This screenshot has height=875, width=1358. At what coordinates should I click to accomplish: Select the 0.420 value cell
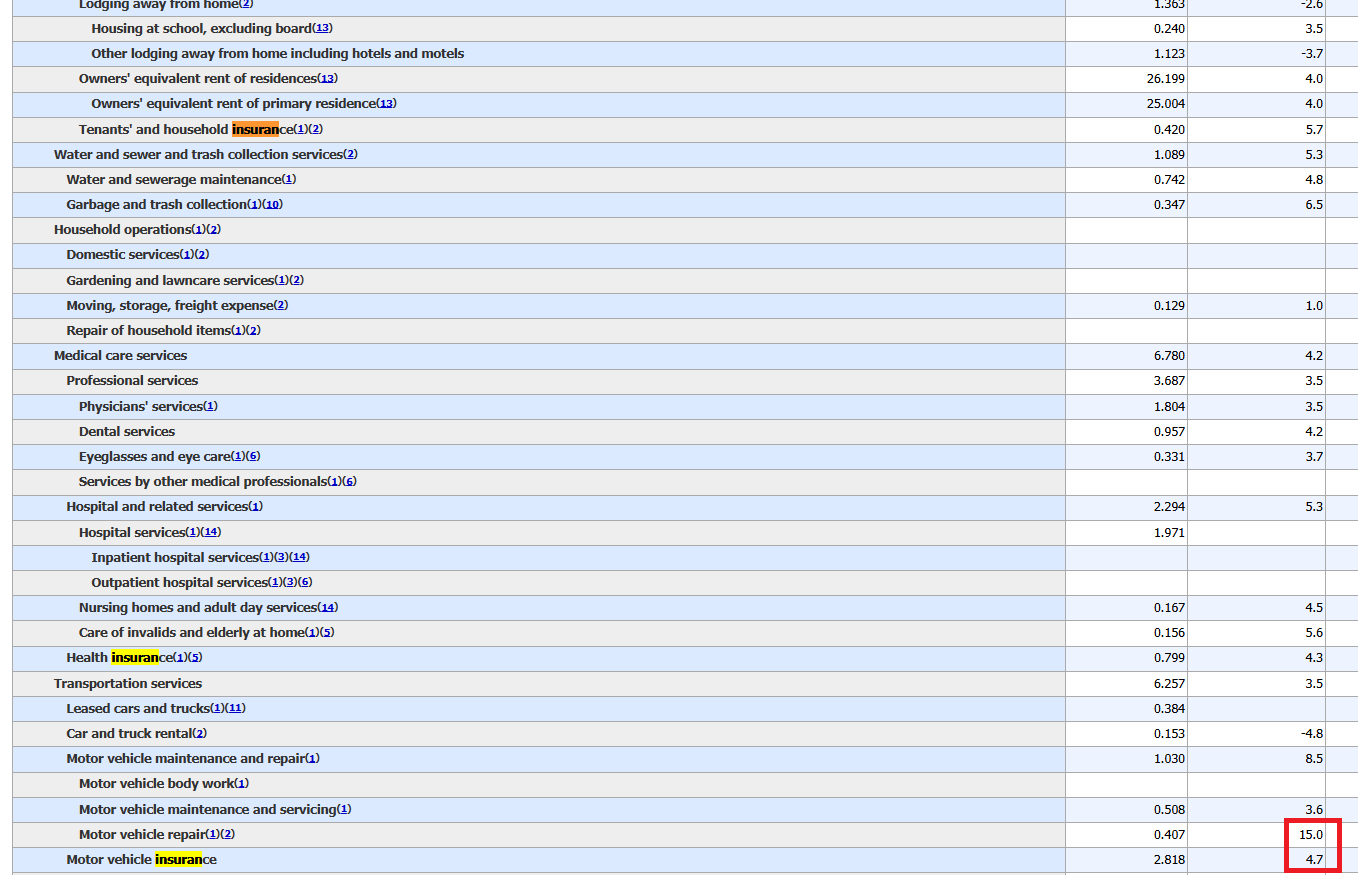[1126, 129]
